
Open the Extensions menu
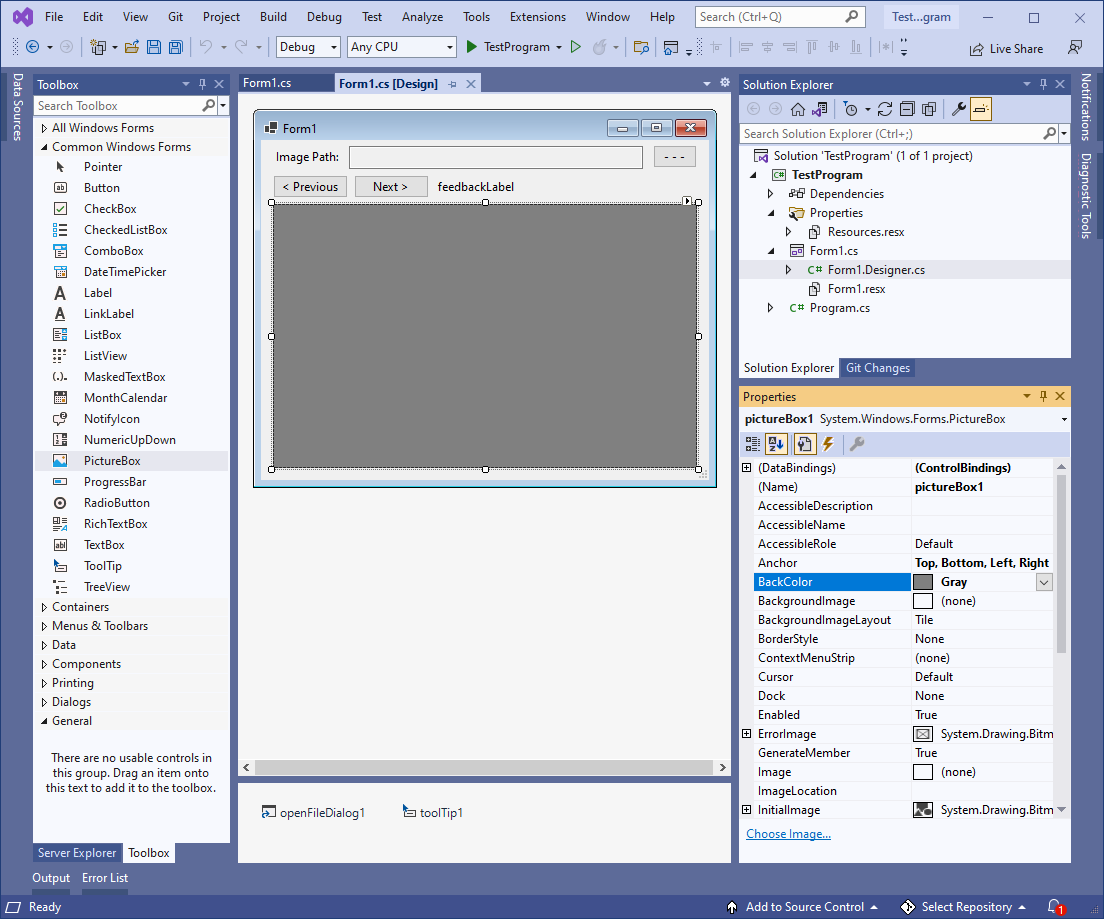[538, 17]
